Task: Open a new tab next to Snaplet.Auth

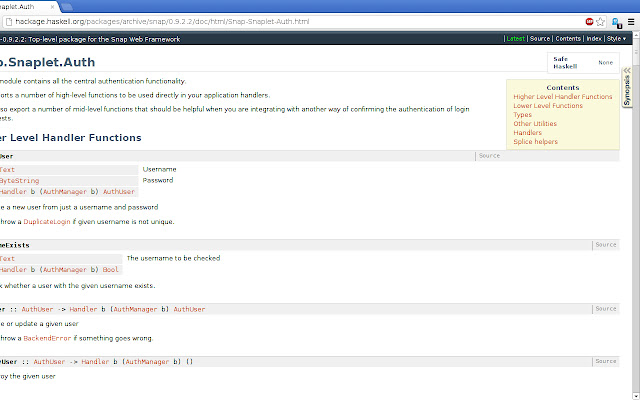Action: tap(67, 7)
